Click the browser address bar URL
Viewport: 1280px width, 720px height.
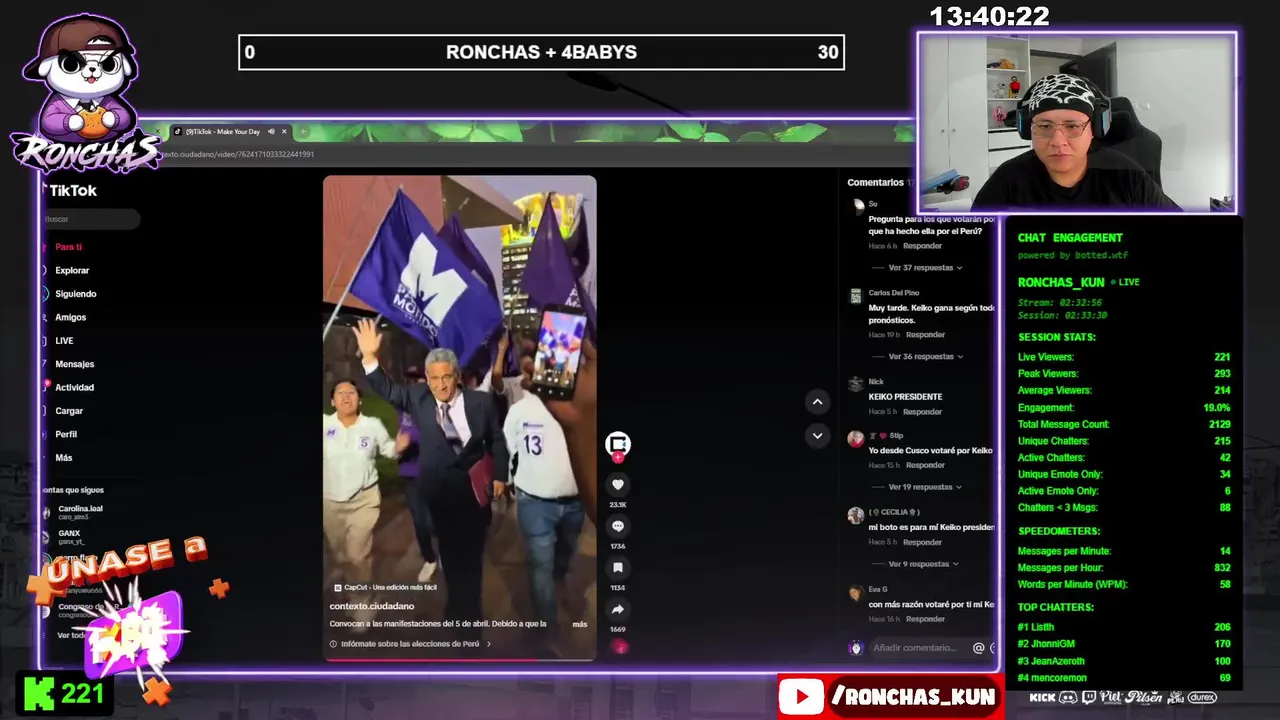coord(238,154)
